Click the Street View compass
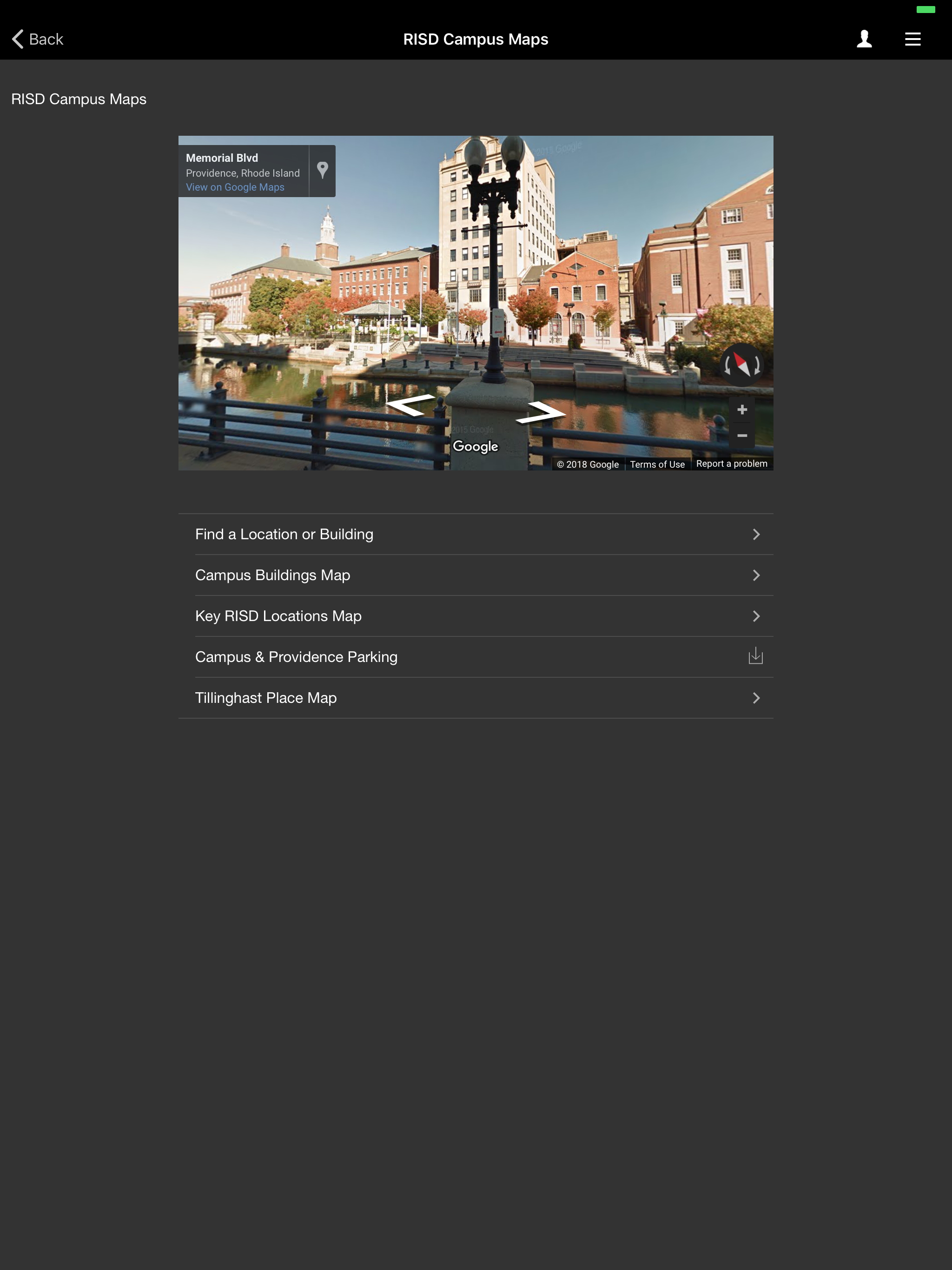952x1270 pixels. coord(741,364)
